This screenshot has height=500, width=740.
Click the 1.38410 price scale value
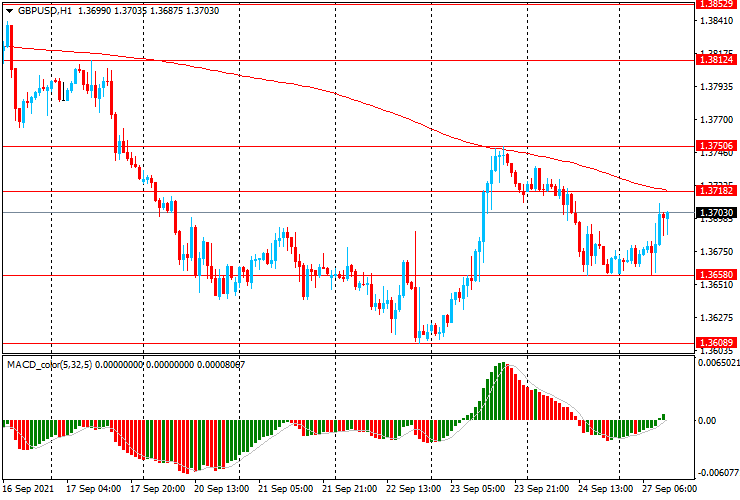[717, 20]
